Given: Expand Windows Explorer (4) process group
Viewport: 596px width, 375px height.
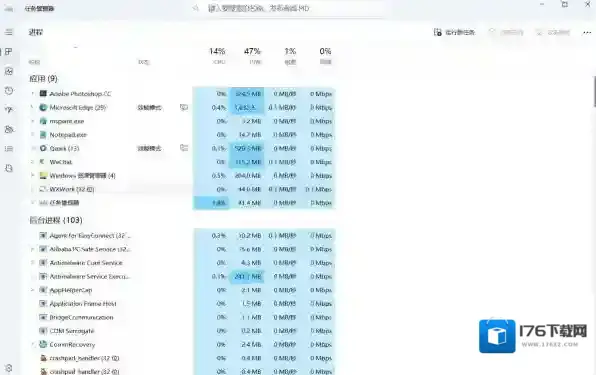Looking at the screenshot, I should click(x=33, y=176).
